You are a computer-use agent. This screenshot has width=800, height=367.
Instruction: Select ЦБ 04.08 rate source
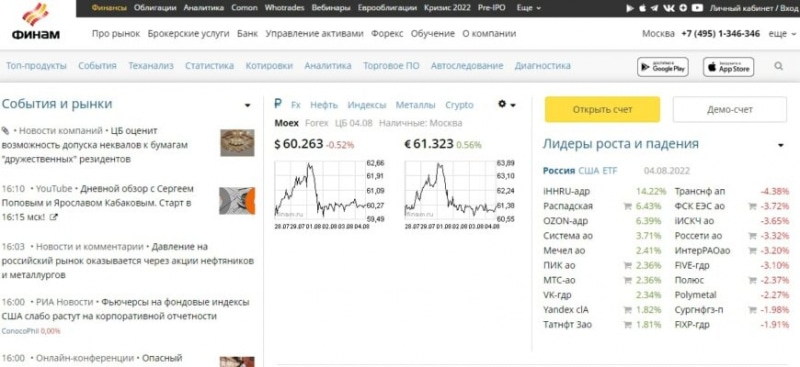click(354, 123)
